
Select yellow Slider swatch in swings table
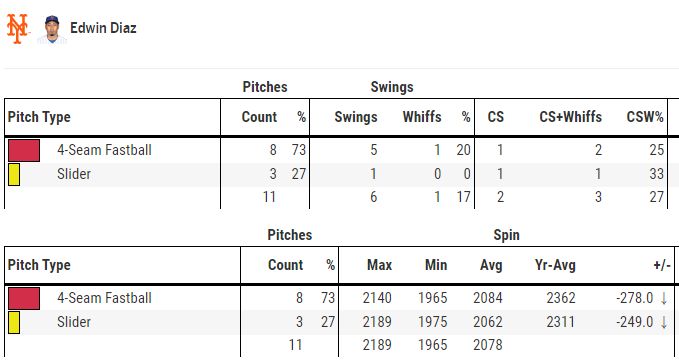[14, 174]
